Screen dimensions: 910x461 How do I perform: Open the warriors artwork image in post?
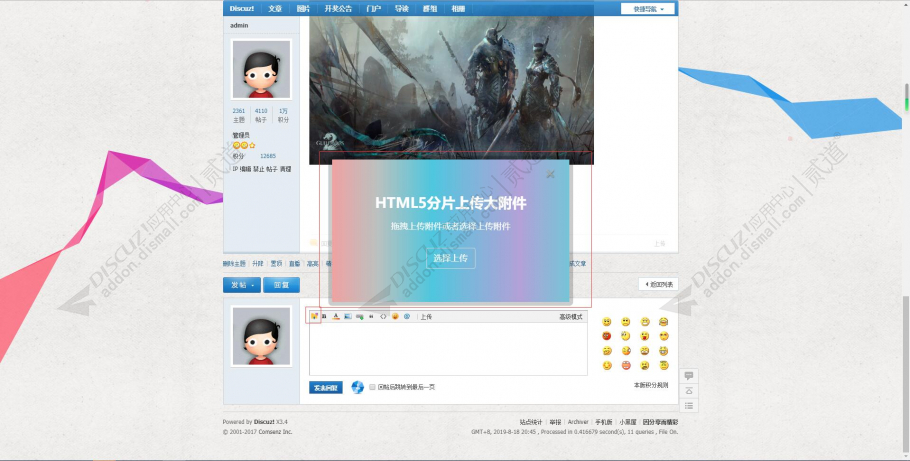[451, 90]
